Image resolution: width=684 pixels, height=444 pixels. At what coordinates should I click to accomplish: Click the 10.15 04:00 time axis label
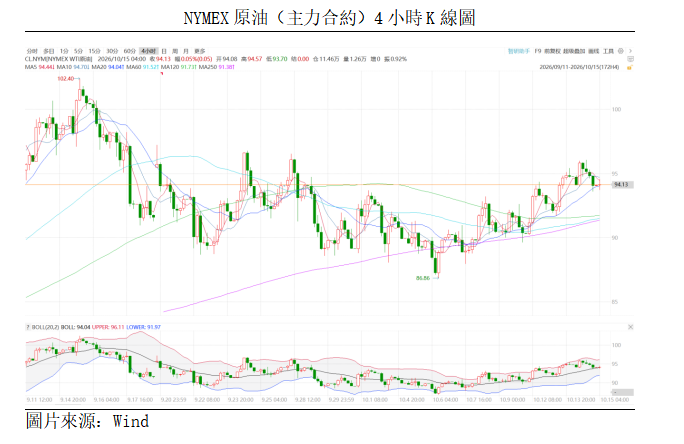point(615,400)
